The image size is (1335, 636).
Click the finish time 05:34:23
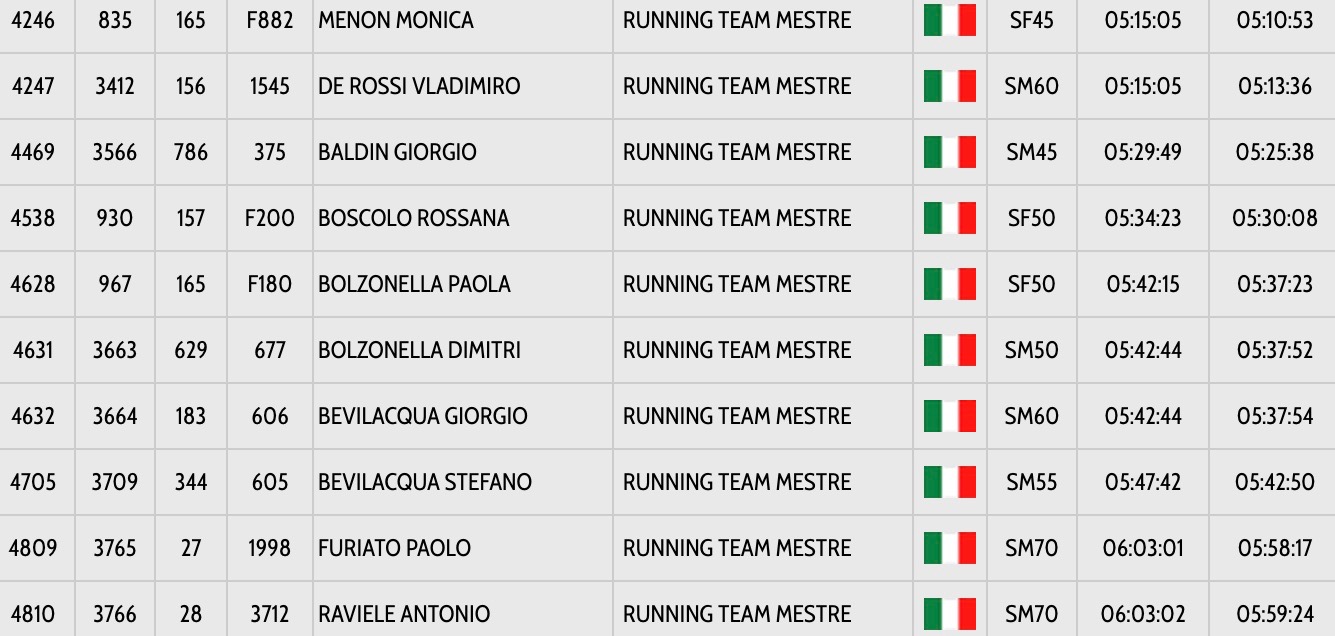pyautogui.click(x=1142, y=218)
